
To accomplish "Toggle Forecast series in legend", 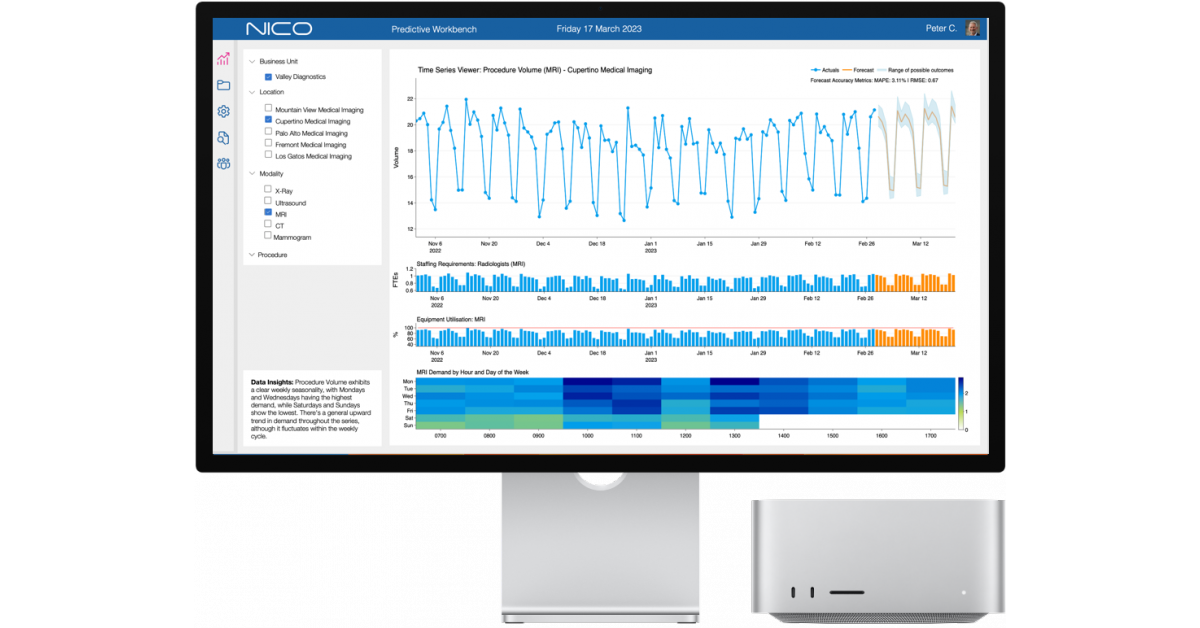I will [x=863, y=70].
